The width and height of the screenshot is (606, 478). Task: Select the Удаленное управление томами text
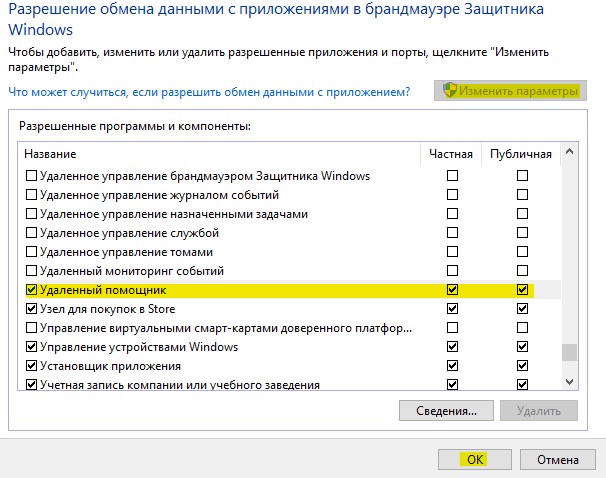(x=126, y=252)
